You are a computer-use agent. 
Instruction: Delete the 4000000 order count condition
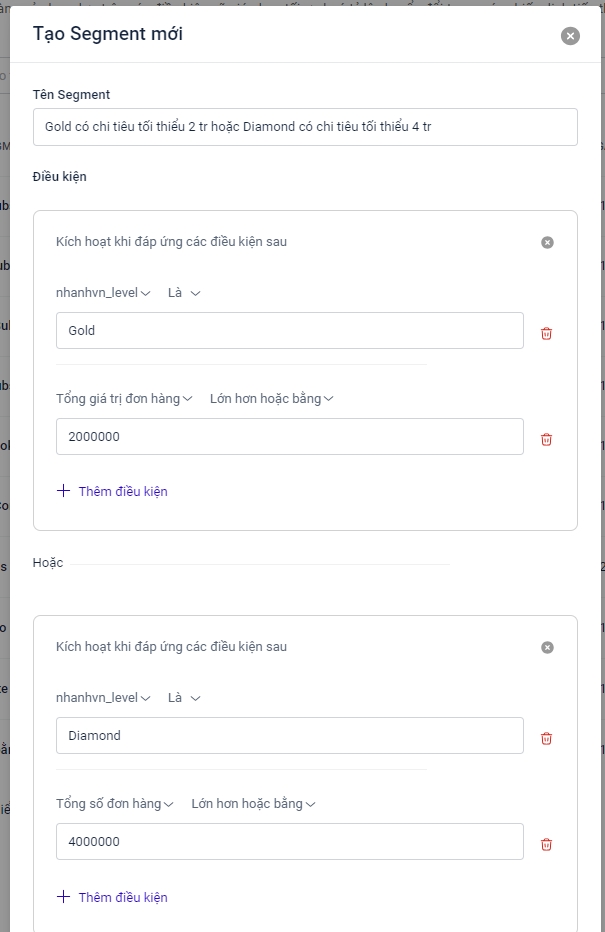click(546, 844)
